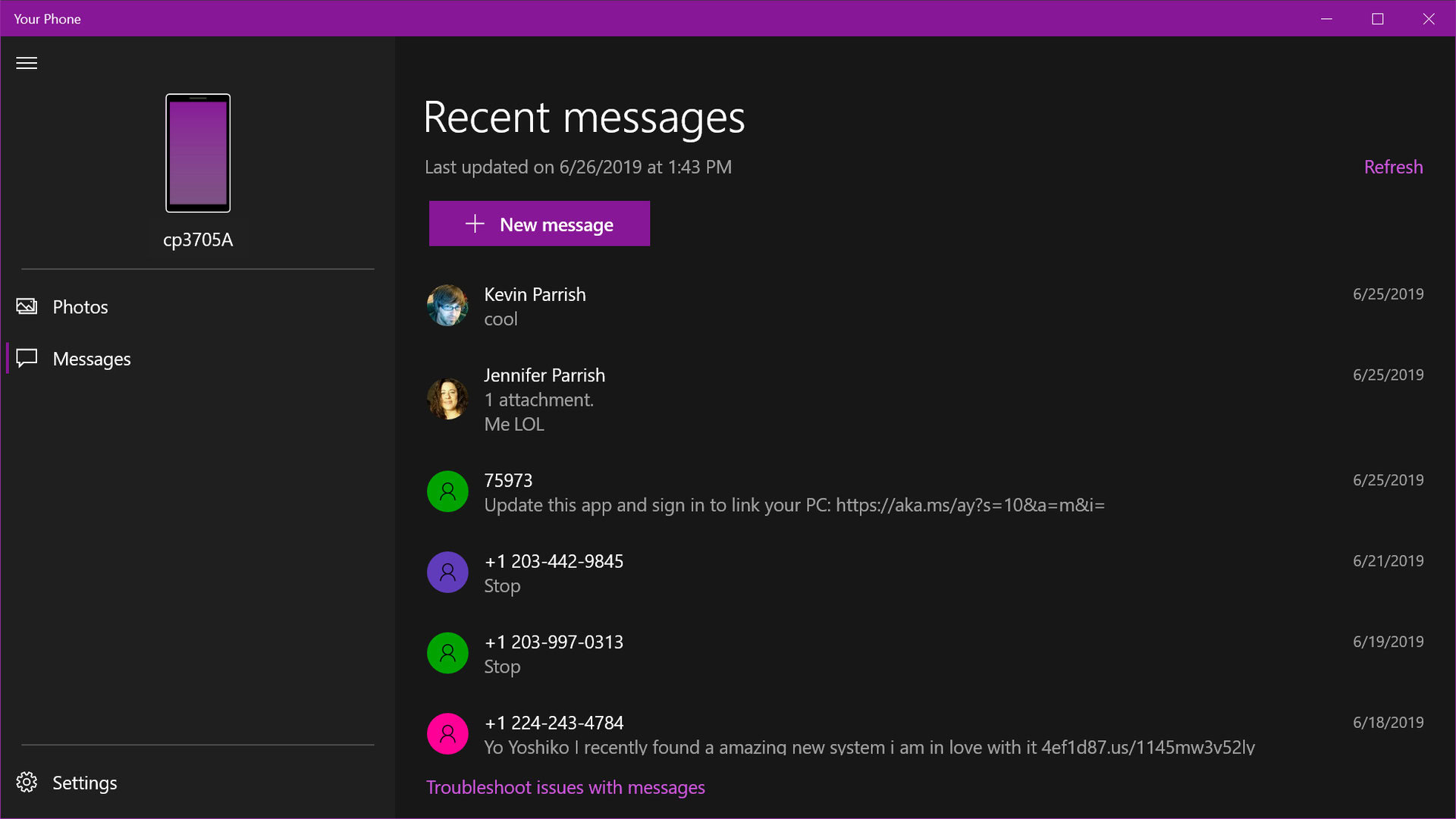
Task: Start a New message
Action: click(539, 224)
